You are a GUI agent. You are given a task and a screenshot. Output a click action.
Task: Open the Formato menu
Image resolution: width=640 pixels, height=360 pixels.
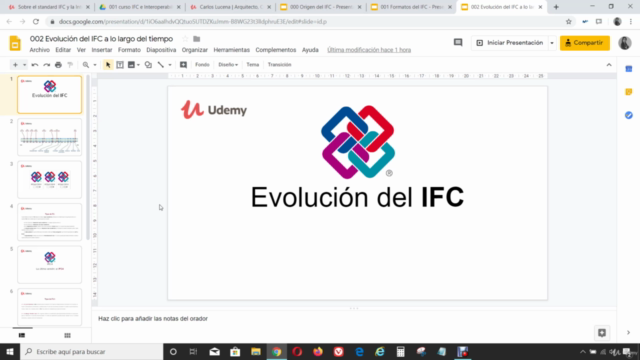coord(129,50)
